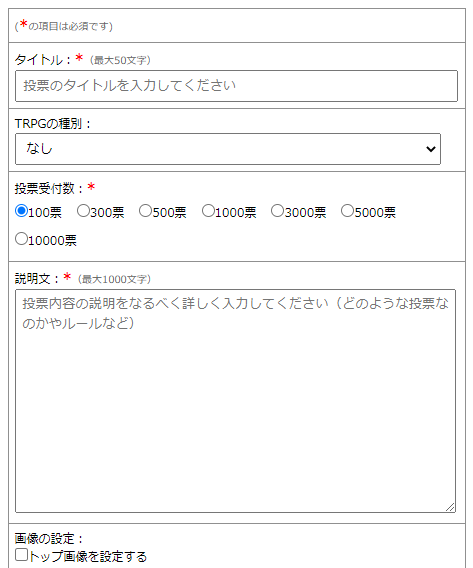Click the タイトル input field
Image resolution: width=473 pixels, height=568 pixels.
click(236, 86)
